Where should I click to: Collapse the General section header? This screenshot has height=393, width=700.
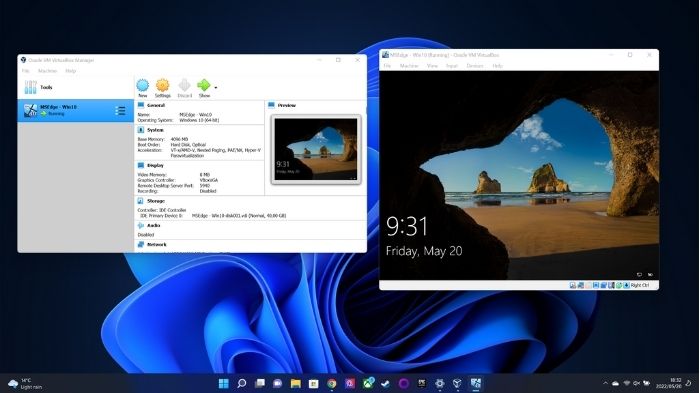pos(155,105)
